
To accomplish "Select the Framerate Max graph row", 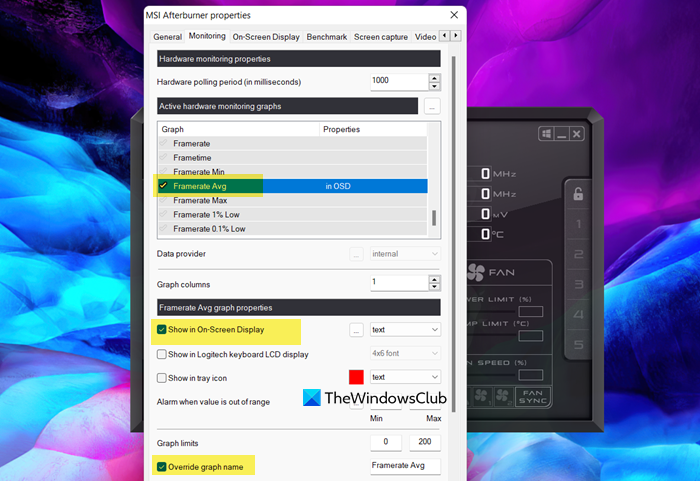I will 292,201.
